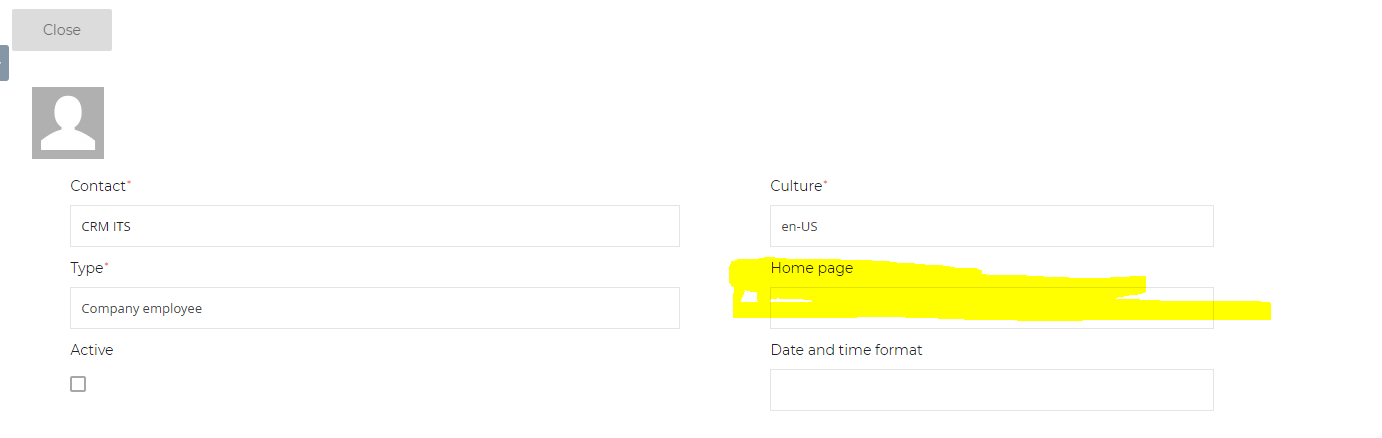
Task: Select the CRM ITS contact value text
Action: click(106, 227)
